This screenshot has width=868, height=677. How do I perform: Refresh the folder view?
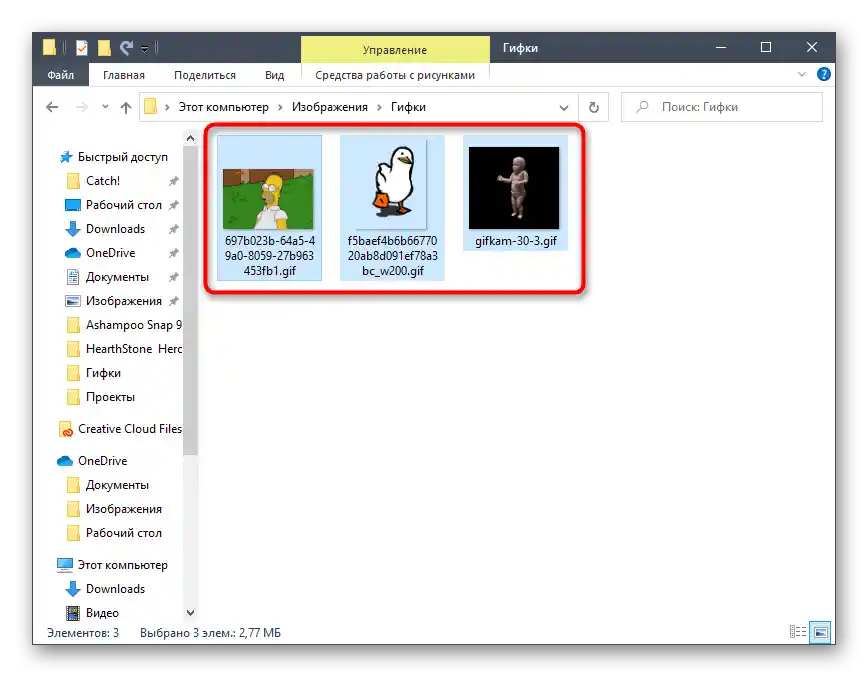(593, 107)
